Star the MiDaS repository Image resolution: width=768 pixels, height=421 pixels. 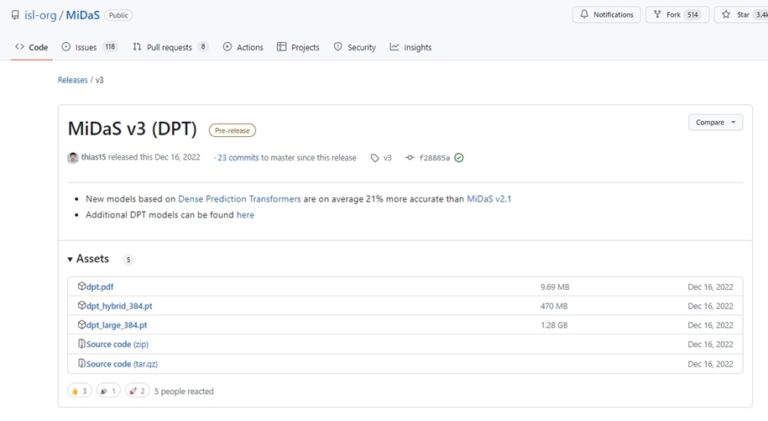(x=741, y=15)
